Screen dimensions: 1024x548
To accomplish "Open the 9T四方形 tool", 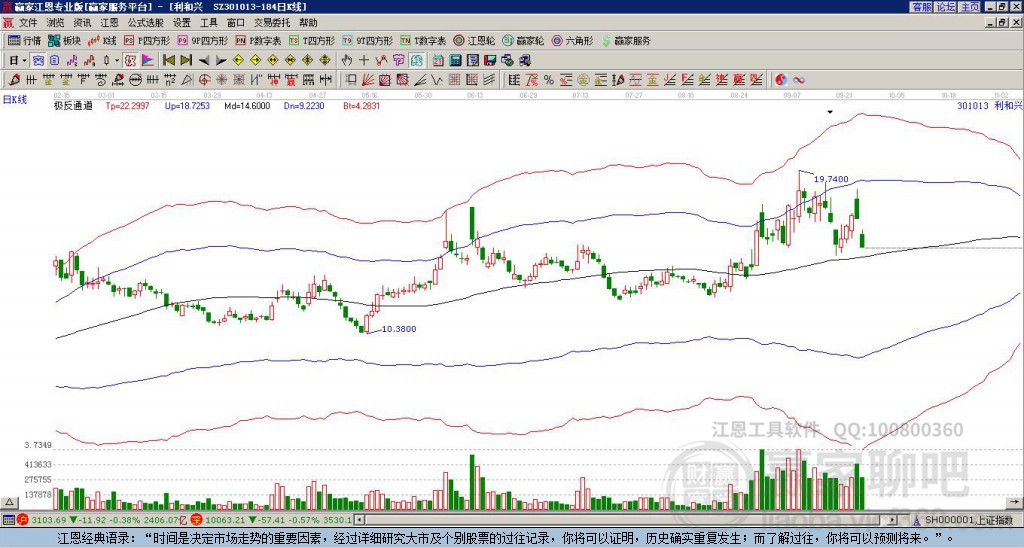I will [367, 40].
